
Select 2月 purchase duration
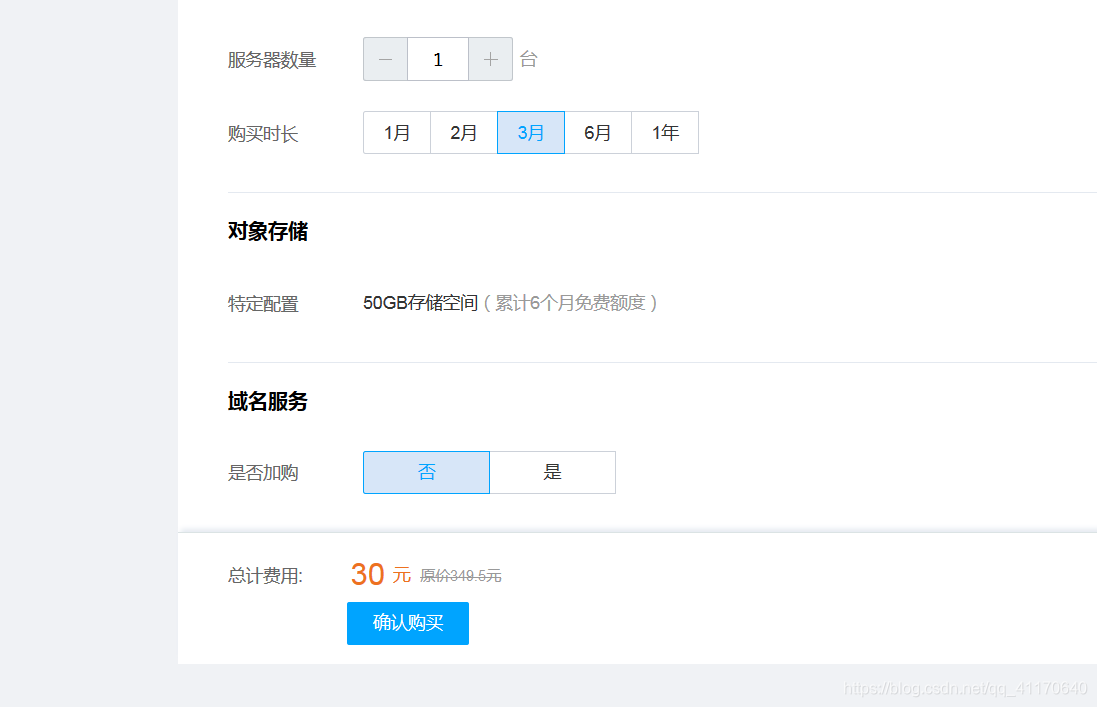(x=464, y=132)
